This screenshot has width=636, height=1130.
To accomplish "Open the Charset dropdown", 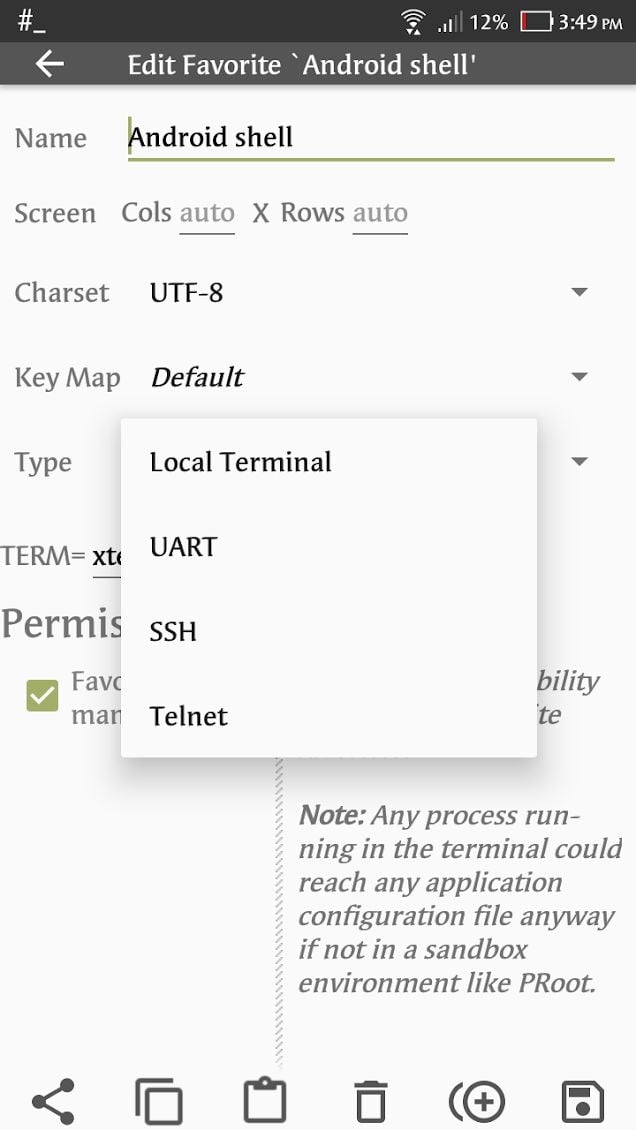I will point(579,292).
